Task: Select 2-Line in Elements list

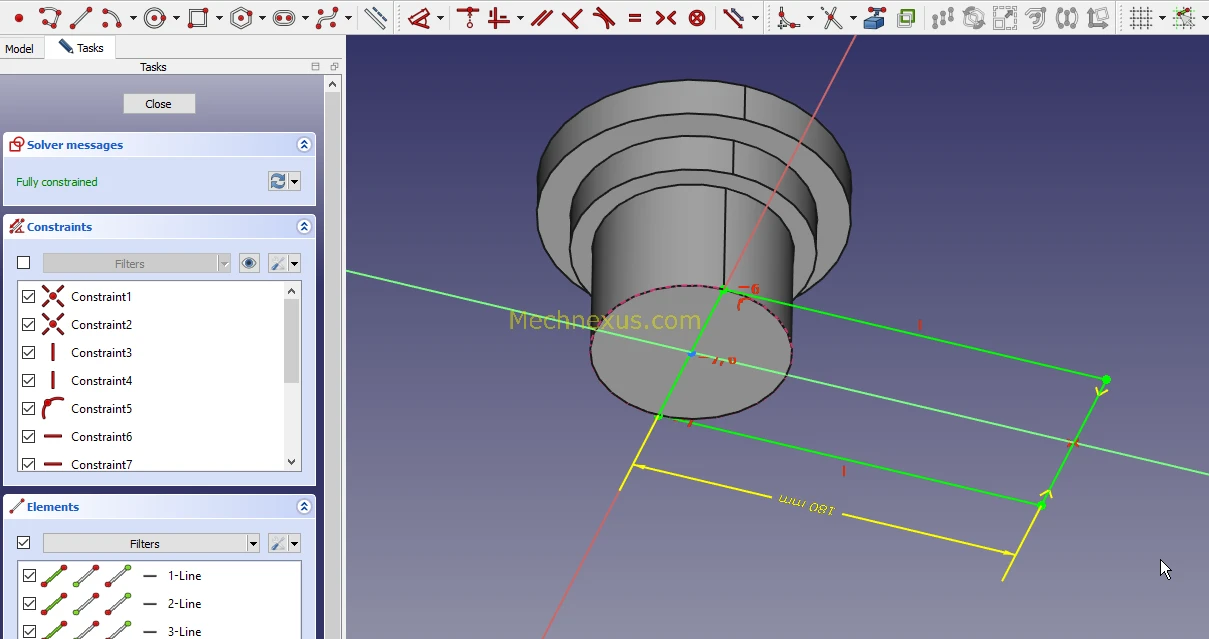Action: [x=184, y=604]
